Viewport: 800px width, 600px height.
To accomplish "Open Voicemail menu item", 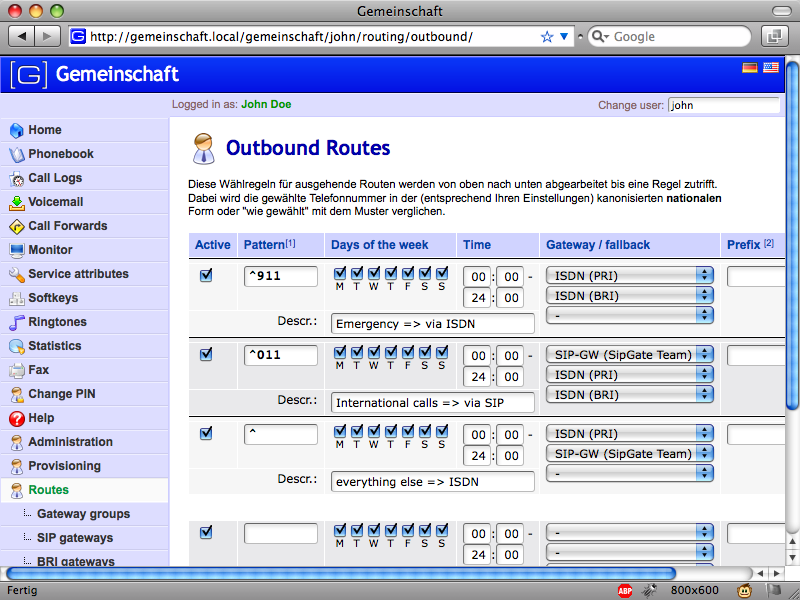I will [x=84, y=202].
